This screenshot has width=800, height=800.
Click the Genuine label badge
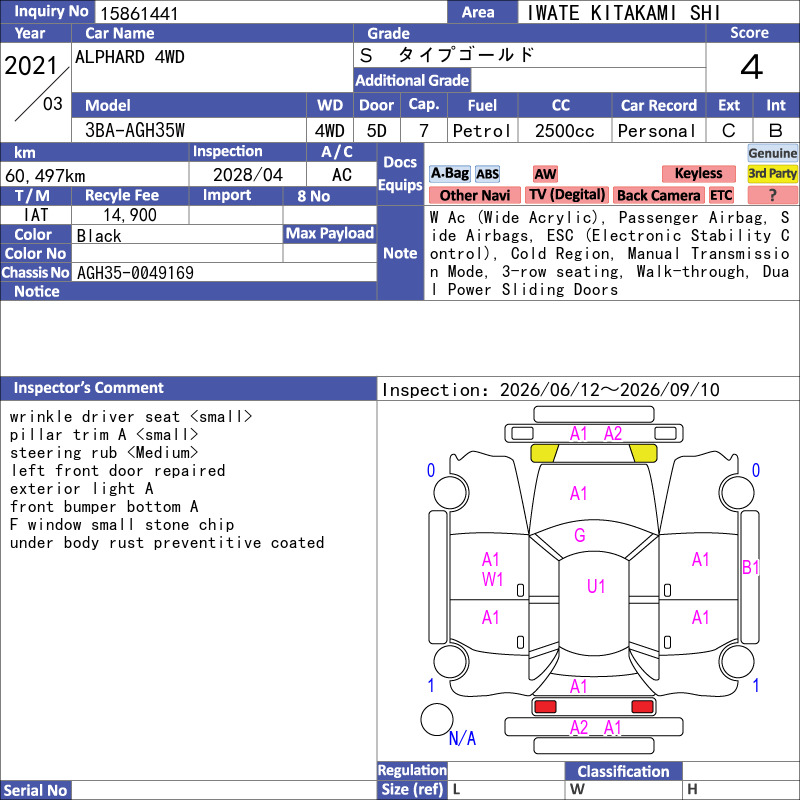(x=772, y=153)
